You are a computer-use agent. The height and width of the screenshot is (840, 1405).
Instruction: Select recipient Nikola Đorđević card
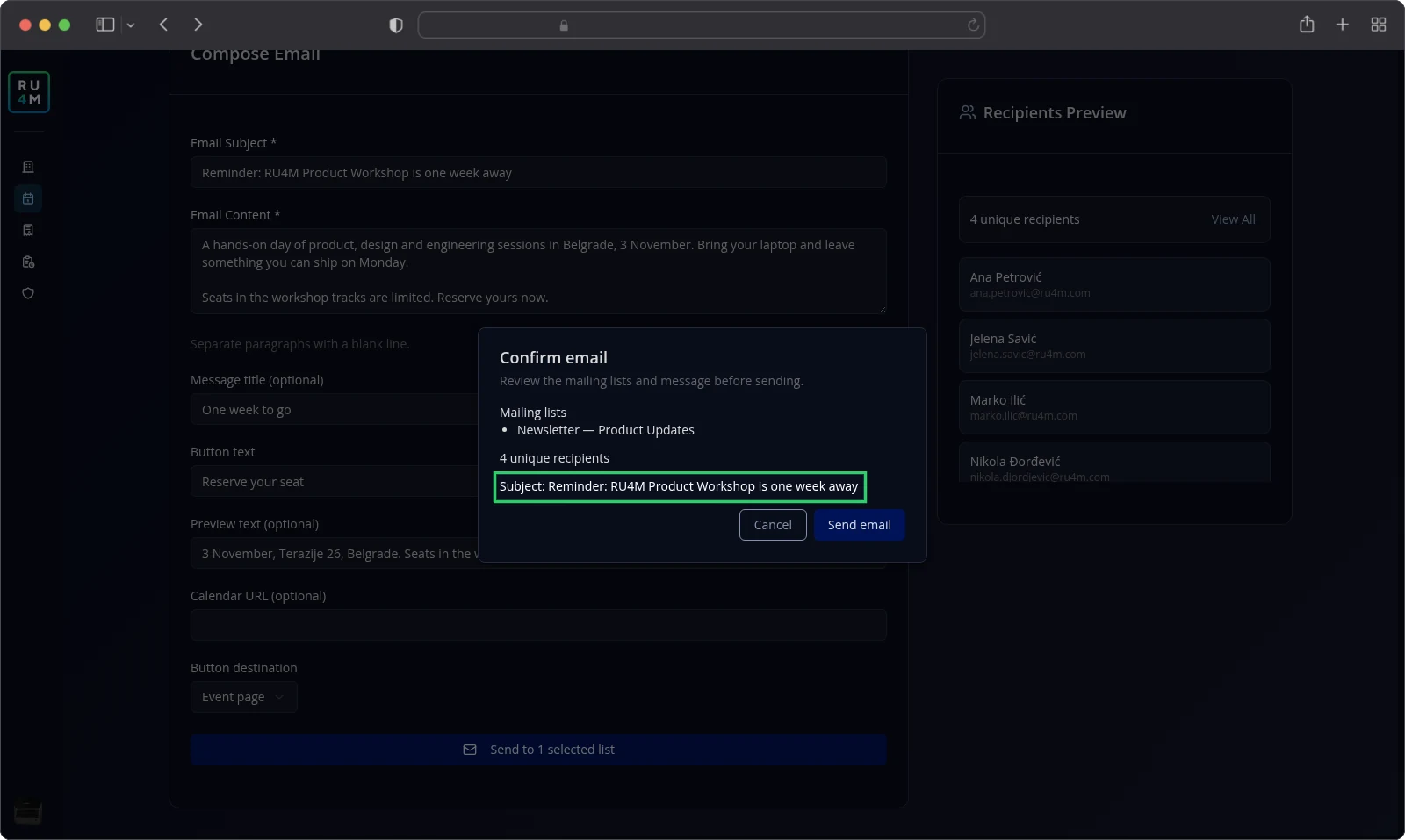coord(1114,463)
